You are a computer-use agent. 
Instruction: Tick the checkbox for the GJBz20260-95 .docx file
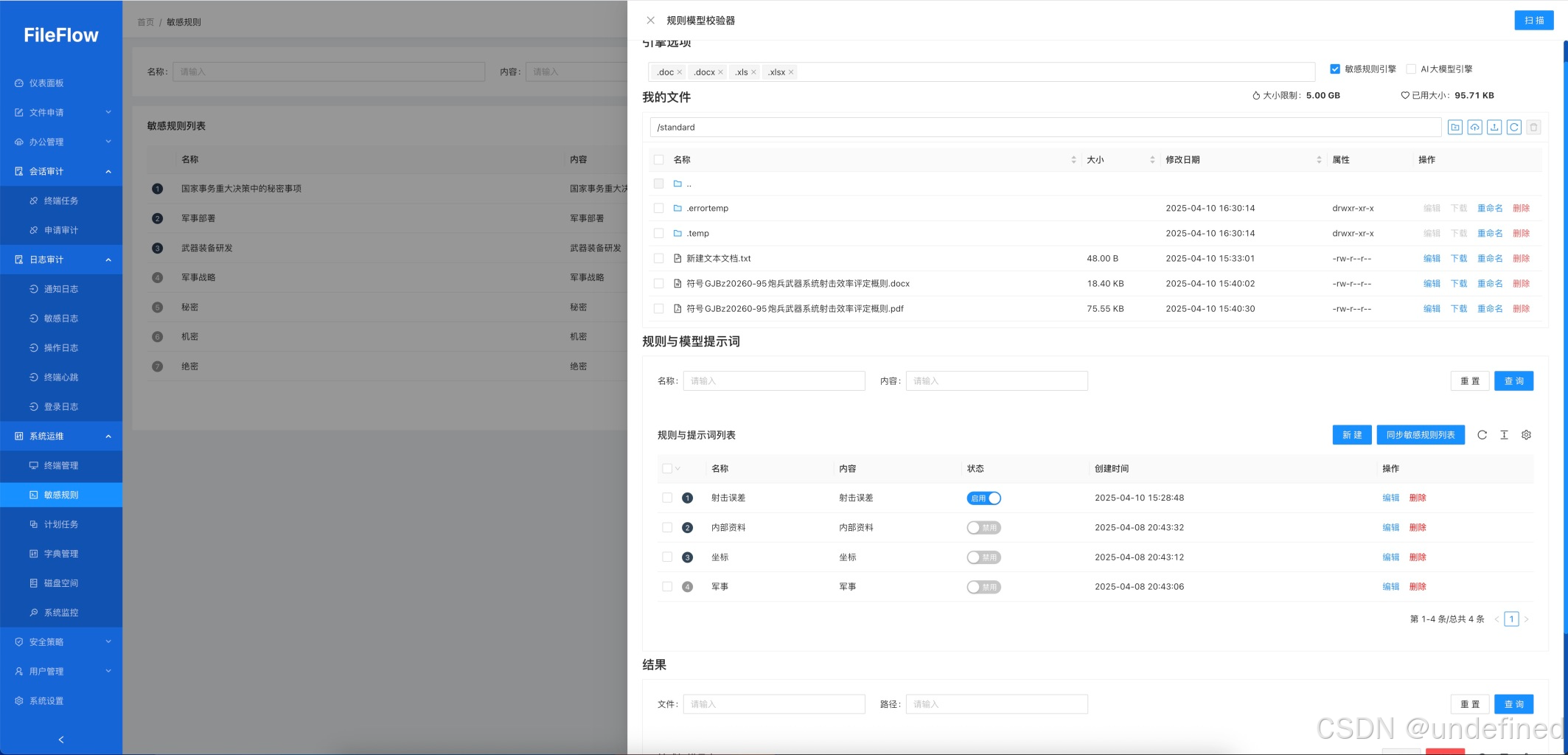[658, 284]
